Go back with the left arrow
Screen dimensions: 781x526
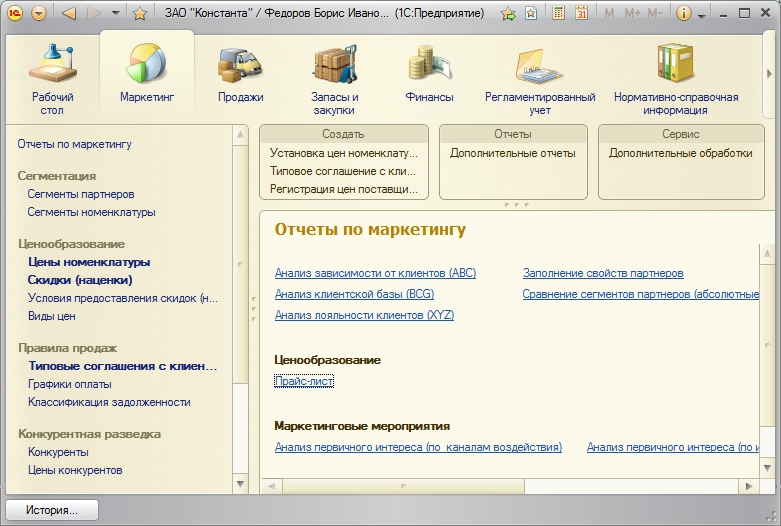click(x=69, y=13)
